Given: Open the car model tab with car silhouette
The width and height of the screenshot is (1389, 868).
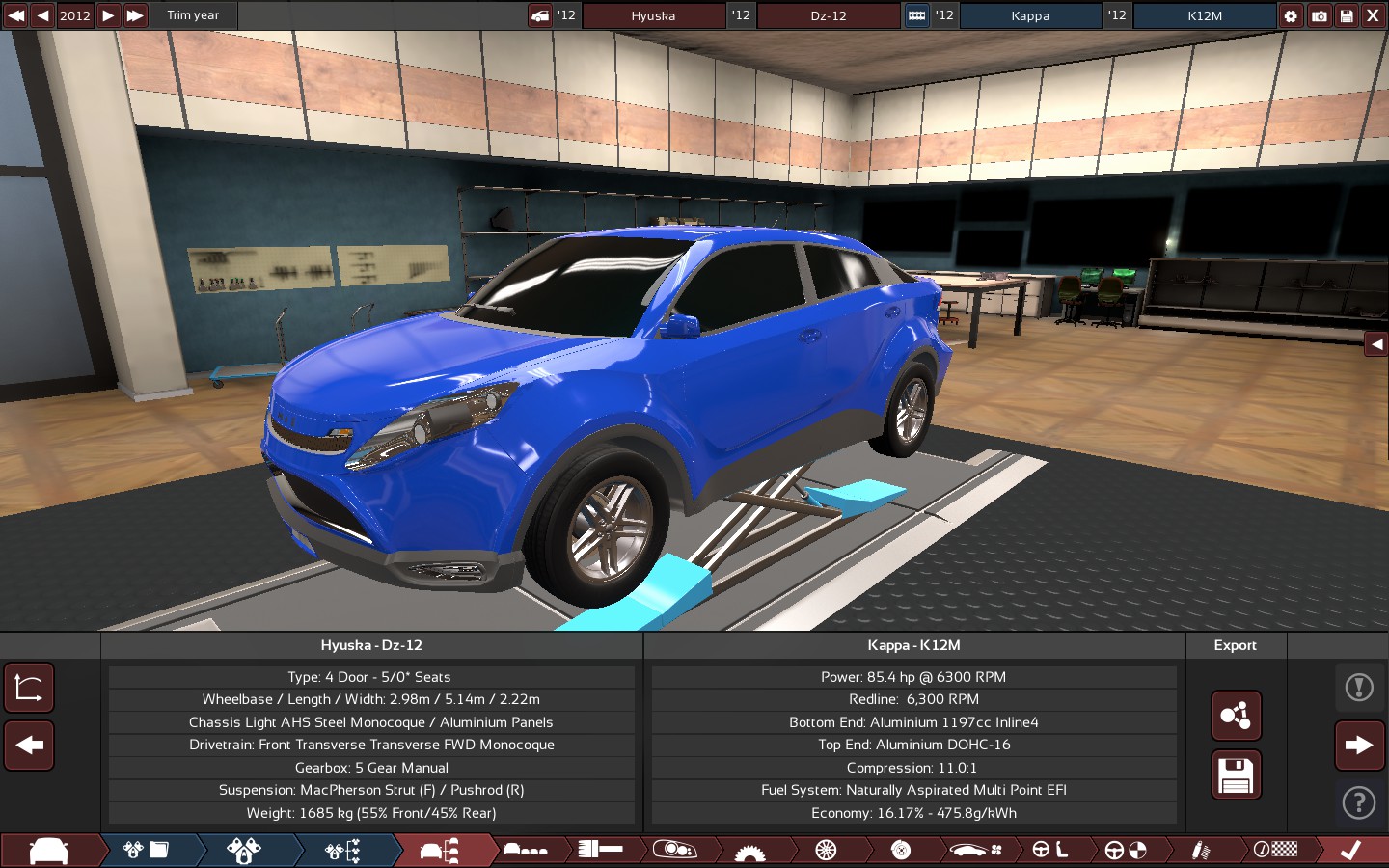Looking at the screenshot, I should click(49, 851).
